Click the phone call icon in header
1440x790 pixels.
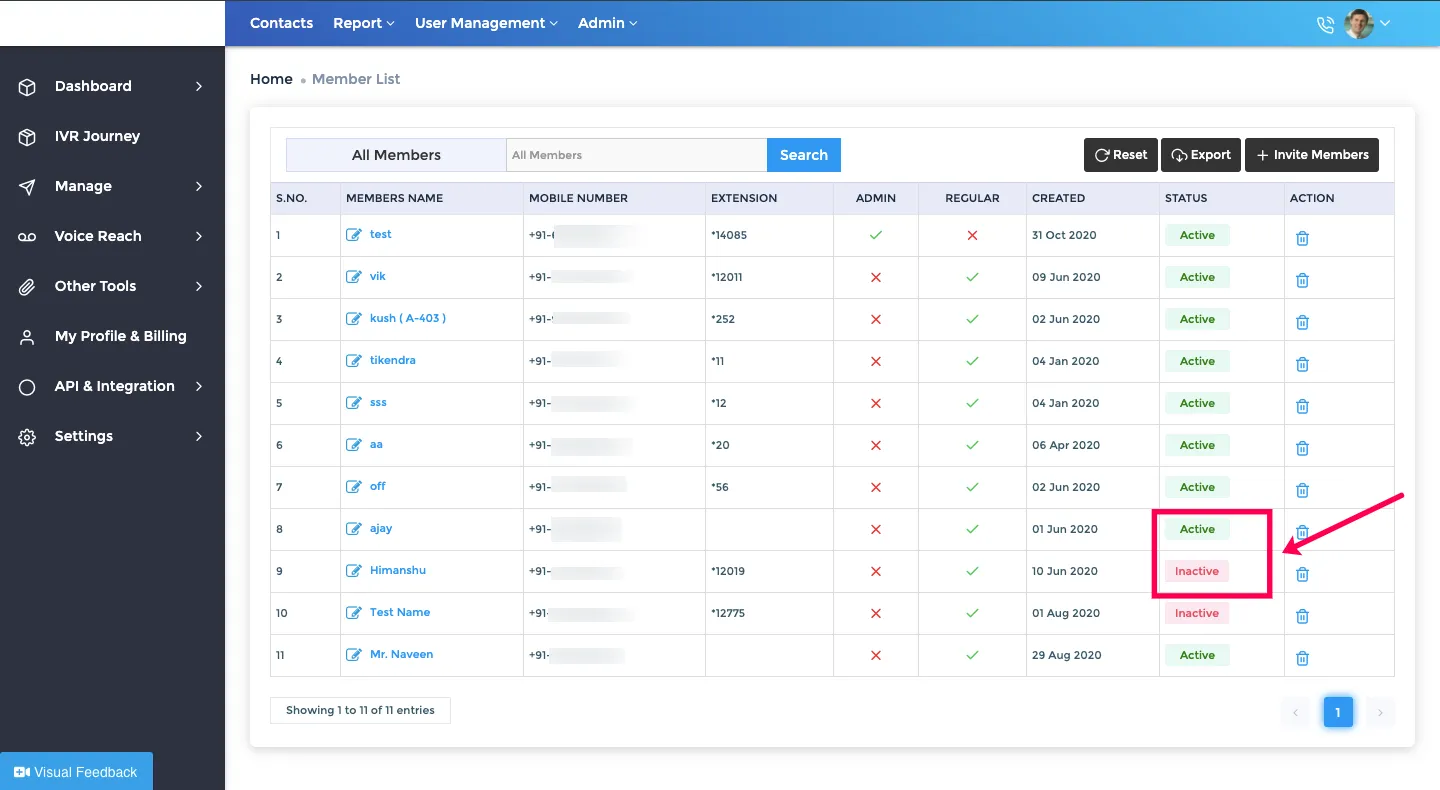1326,24
